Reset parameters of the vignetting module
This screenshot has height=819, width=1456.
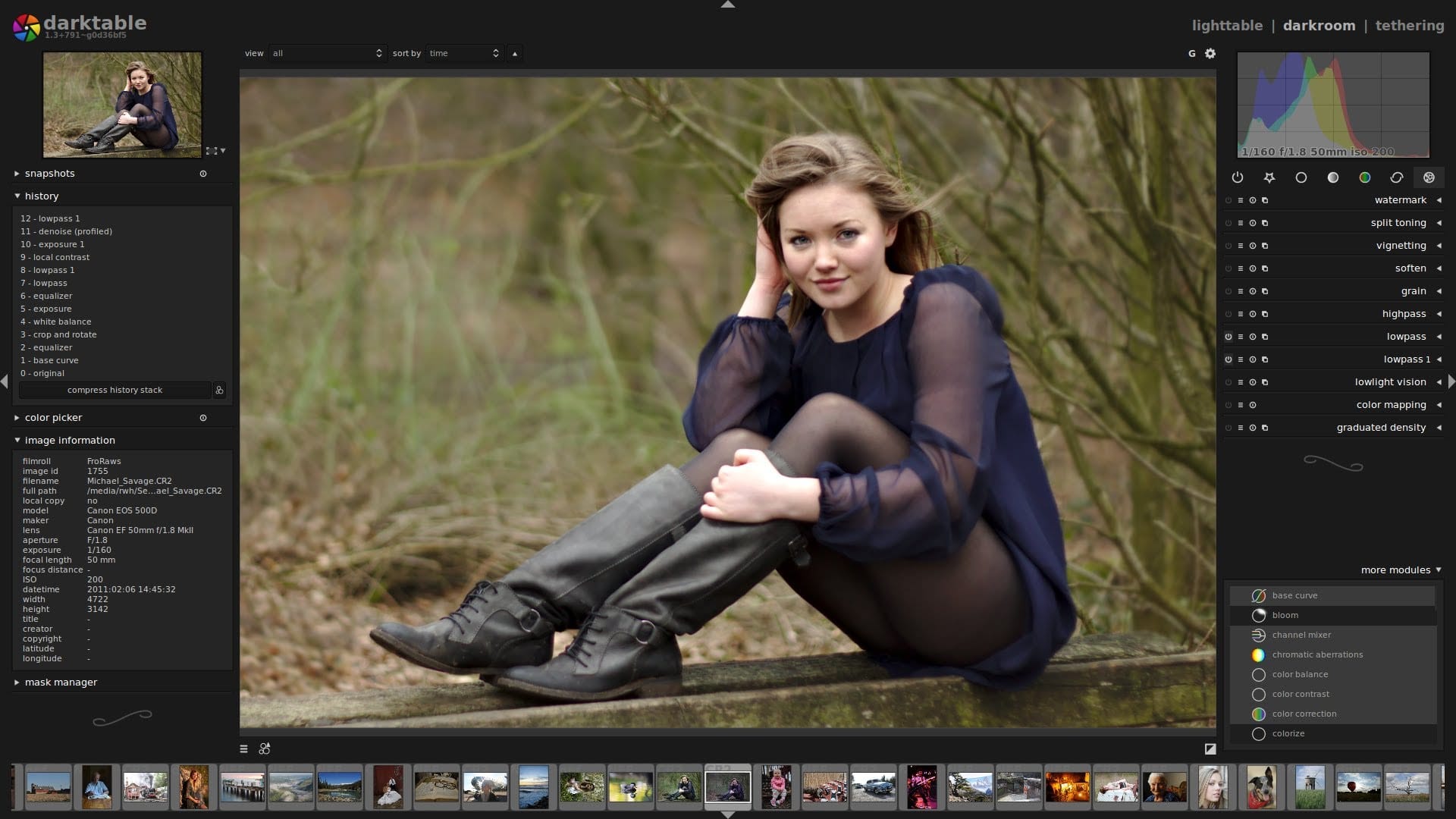(x=1253, y=246)
